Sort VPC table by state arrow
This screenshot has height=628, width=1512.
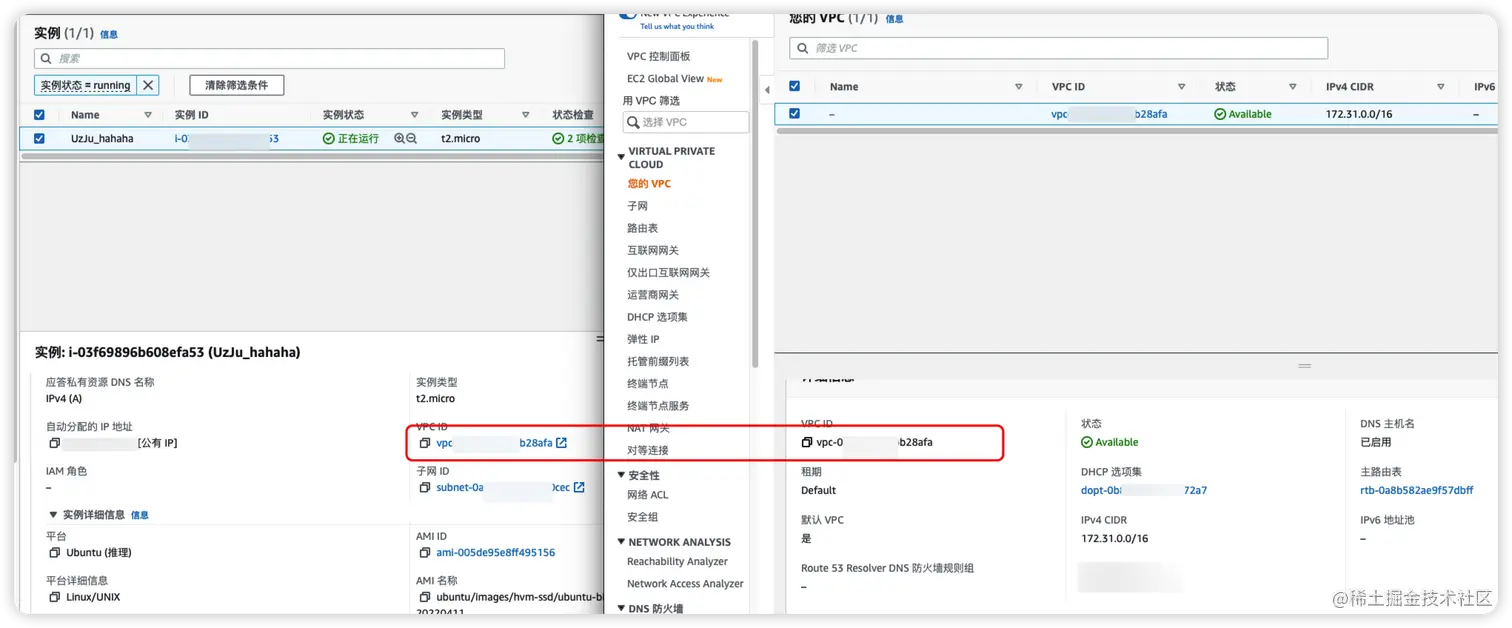pos(1292,87)
